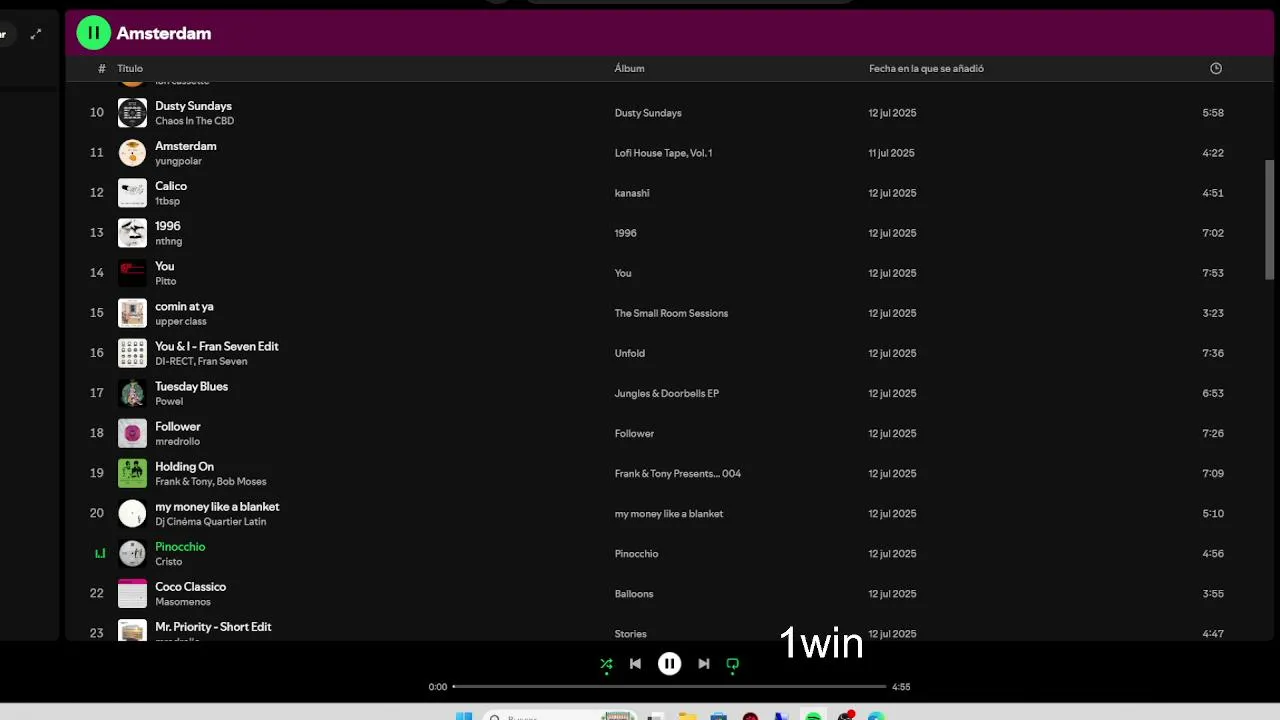Open the album kanashī
The width and height of the screenshot is (1280, 720).
[x=632, y=193]
